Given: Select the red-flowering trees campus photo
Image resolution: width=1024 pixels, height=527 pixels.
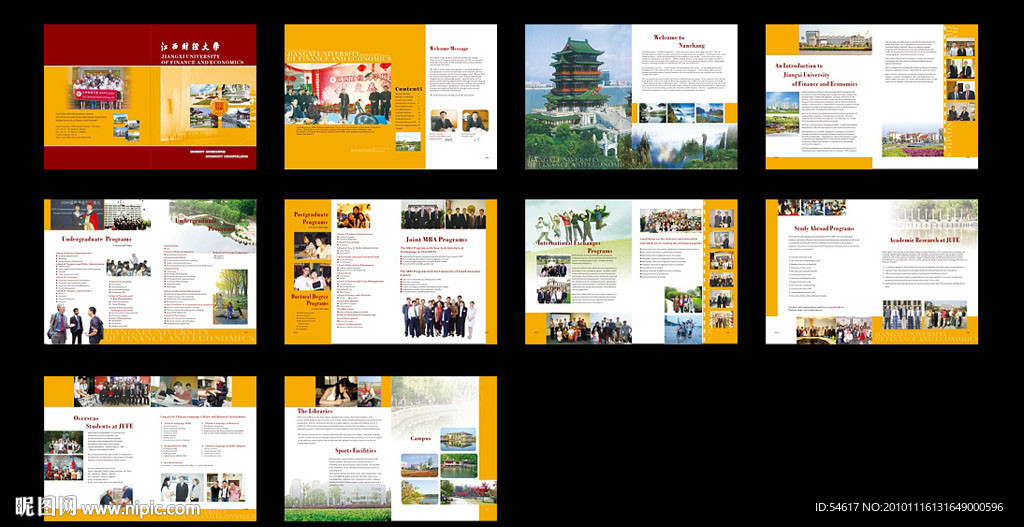Looking at the screenshot, I should 468,491.
